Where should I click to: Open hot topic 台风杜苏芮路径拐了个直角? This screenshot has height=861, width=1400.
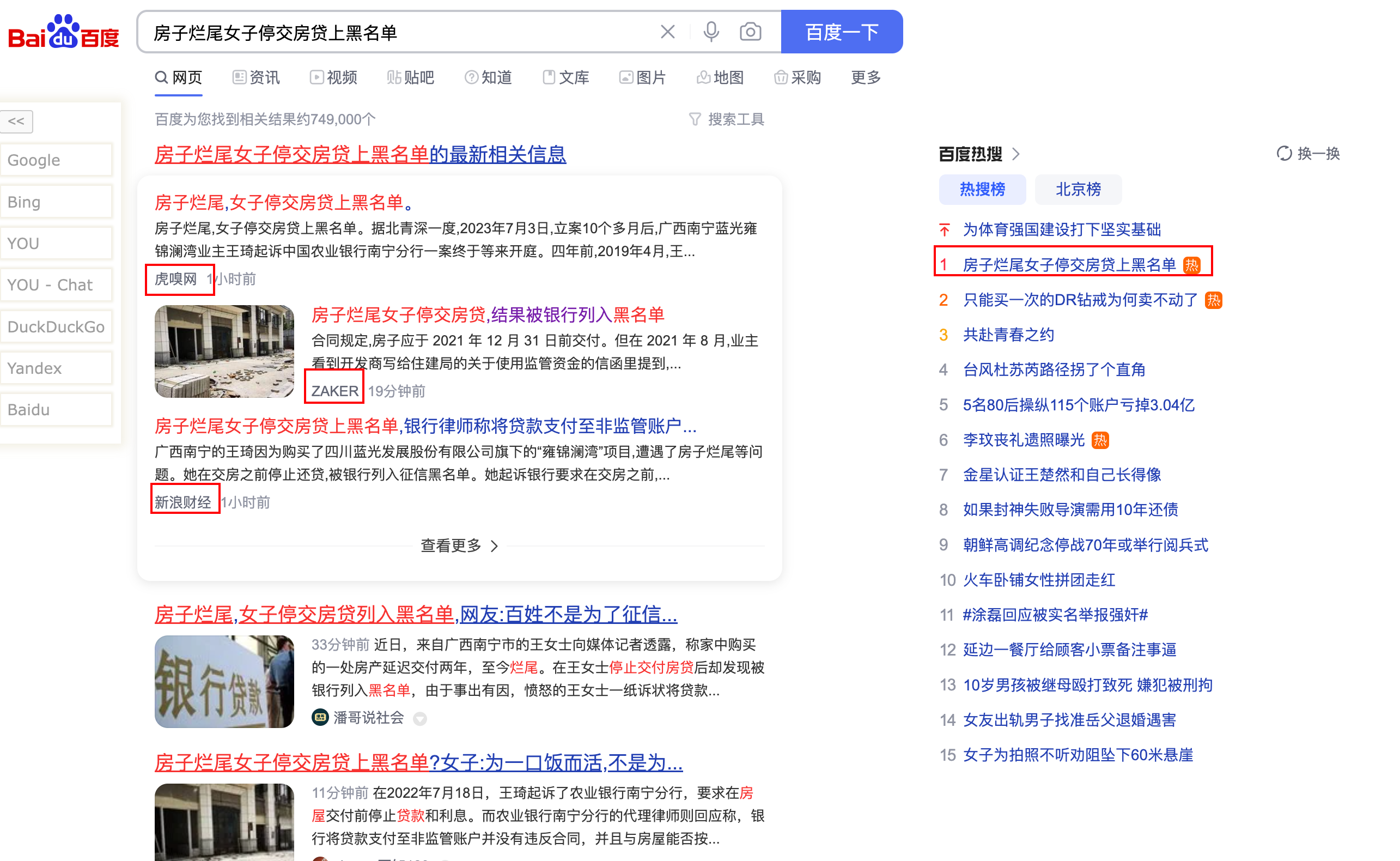tap(1054, 369)
